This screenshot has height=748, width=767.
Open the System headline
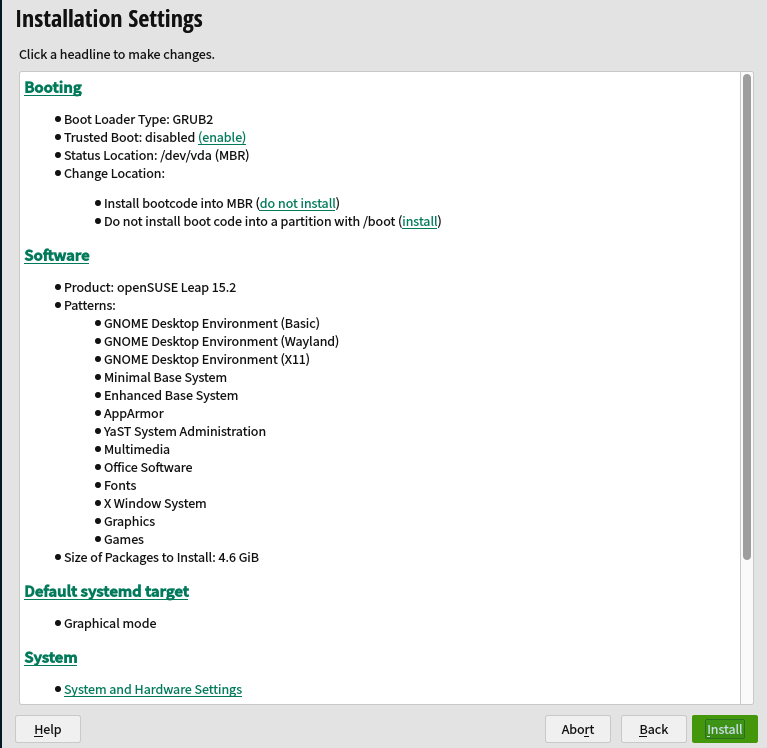click(x=51, y=657)
